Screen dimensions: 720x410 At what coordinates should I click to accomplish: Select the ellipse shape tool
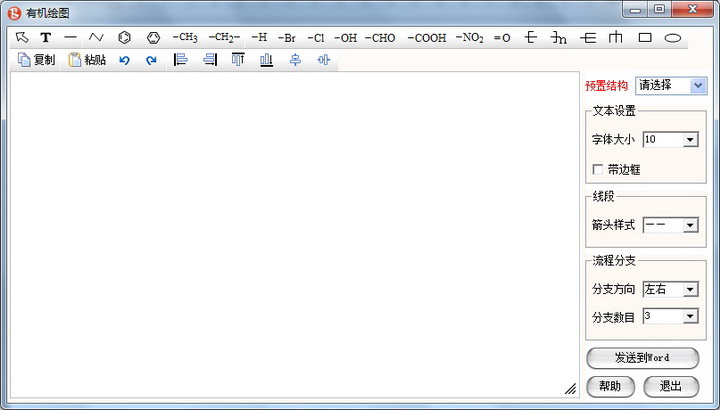(x=673, y=37)
